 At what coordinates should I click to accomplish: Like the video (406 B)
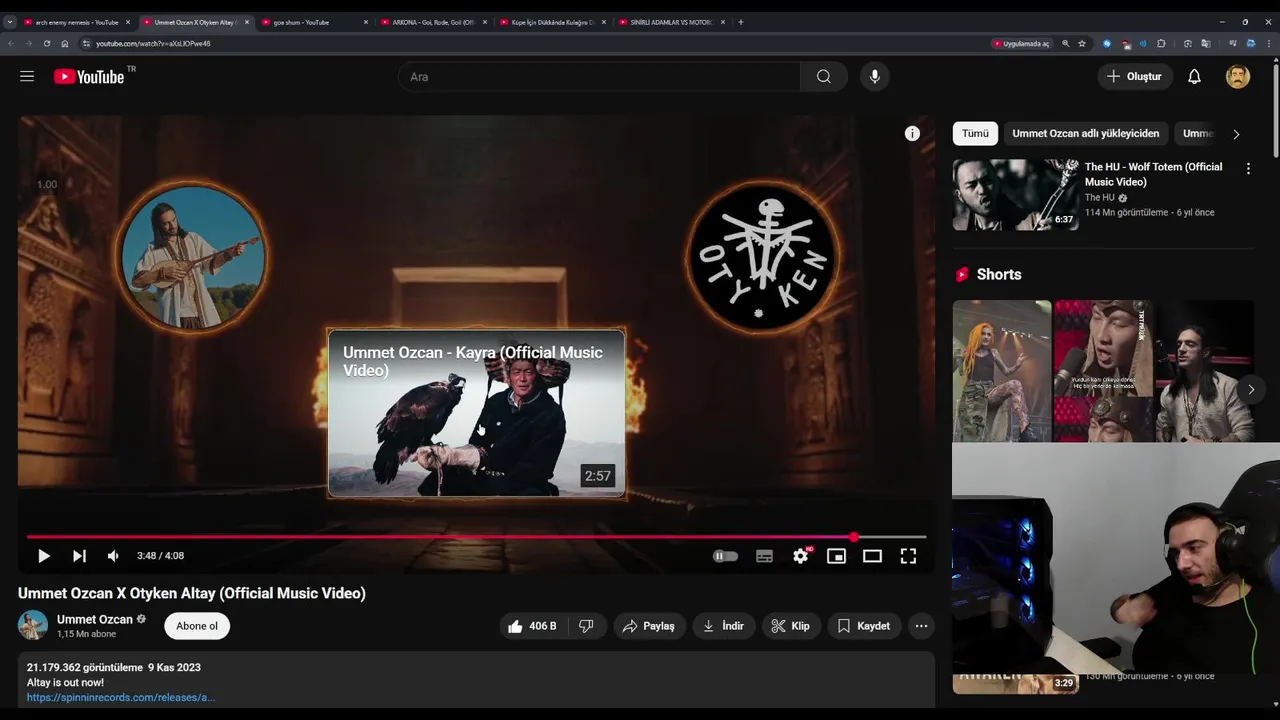point(532,626)
